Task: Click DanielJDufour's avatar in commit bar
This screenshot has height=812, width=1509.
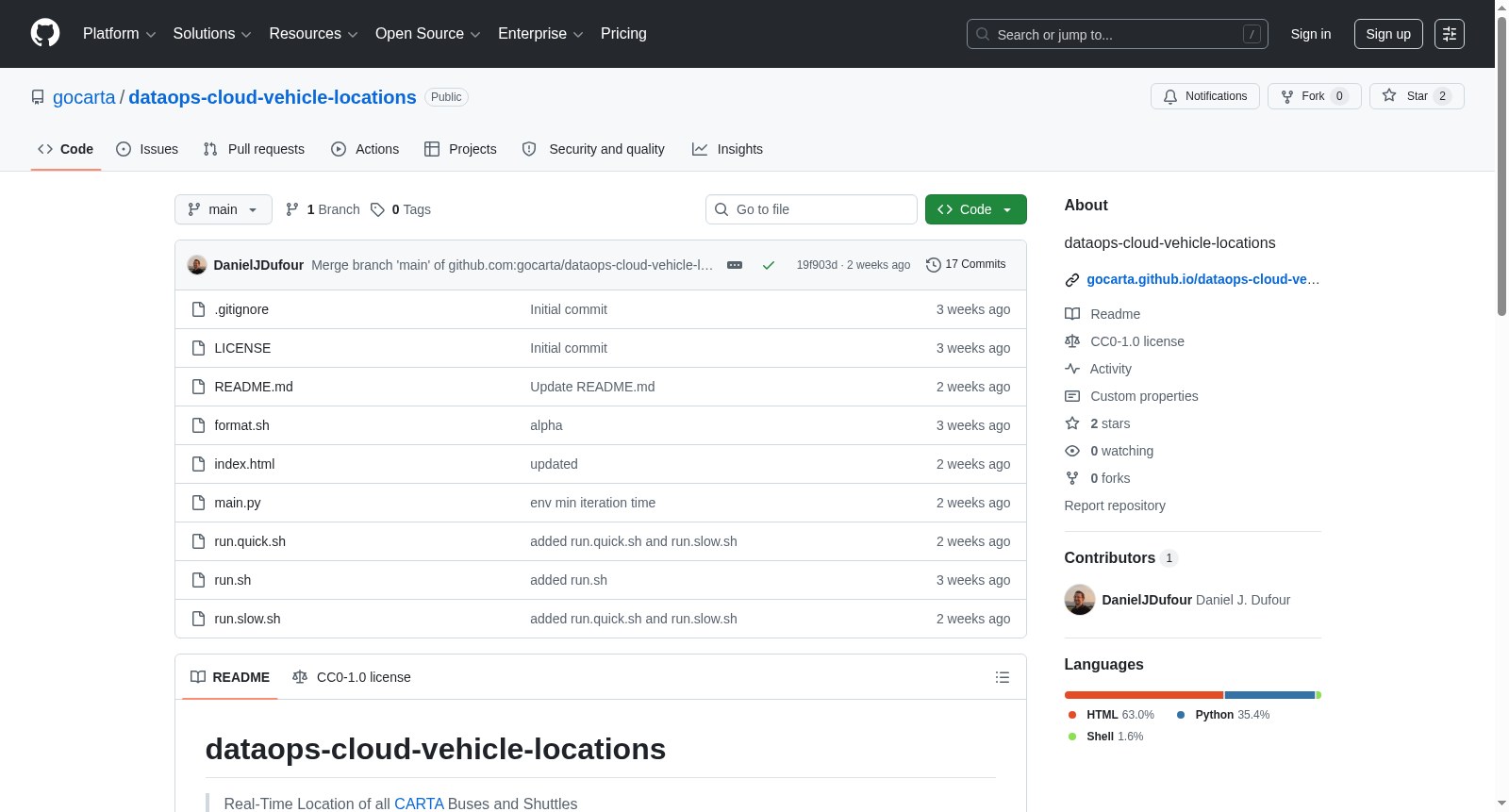Action: [x=197, y=265]
